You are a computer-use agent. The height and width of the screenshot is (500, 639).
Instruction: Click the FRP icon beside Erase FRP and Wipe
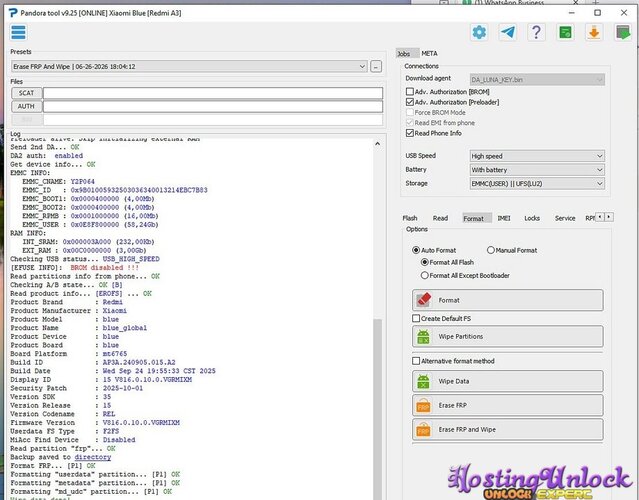tap(423, 430)
